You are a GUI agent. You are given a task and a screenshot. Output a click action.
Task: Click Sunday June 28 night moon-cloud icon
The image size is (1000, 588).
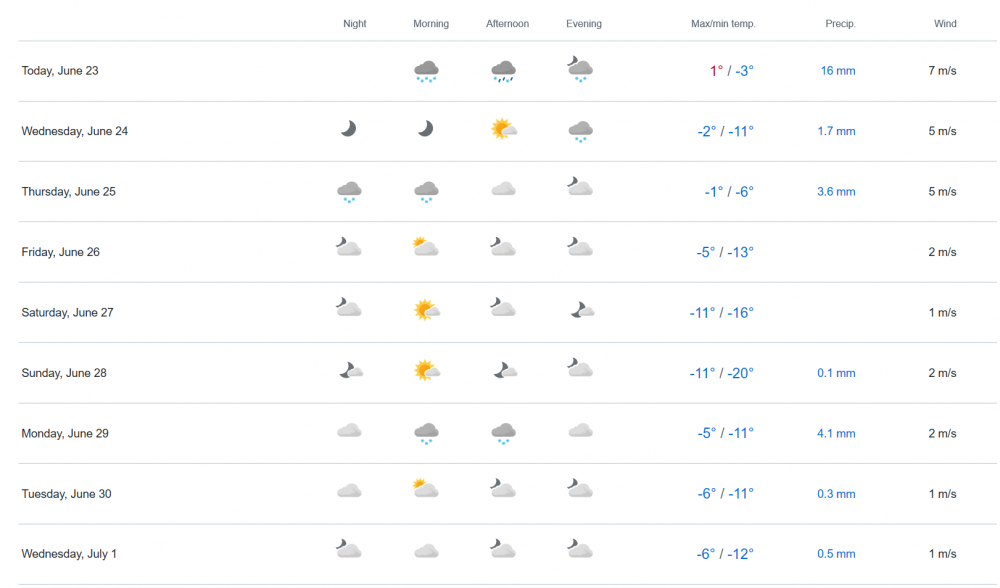(350, 371)
